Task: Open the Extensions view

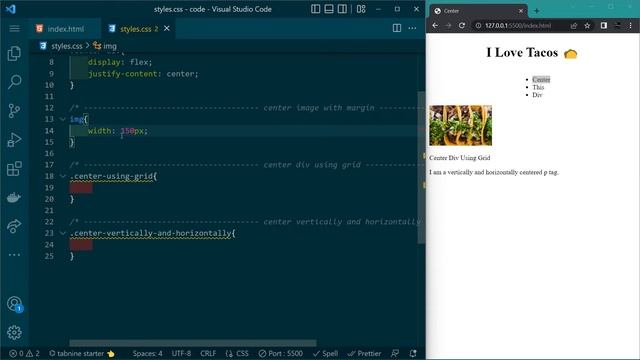Action: (x=14, y=169)
